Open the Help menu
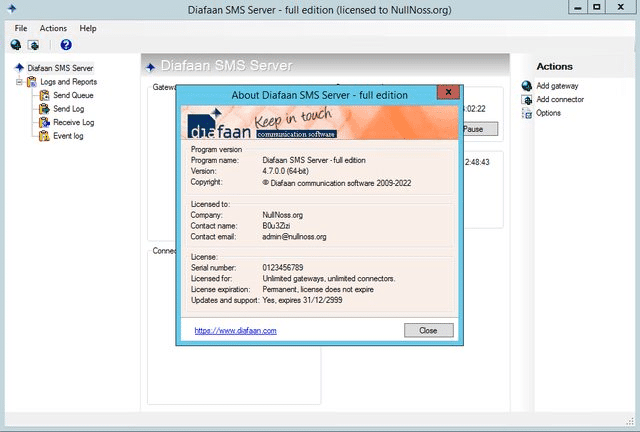The width and height of the screenshot is (640, 432). point(88,28)
